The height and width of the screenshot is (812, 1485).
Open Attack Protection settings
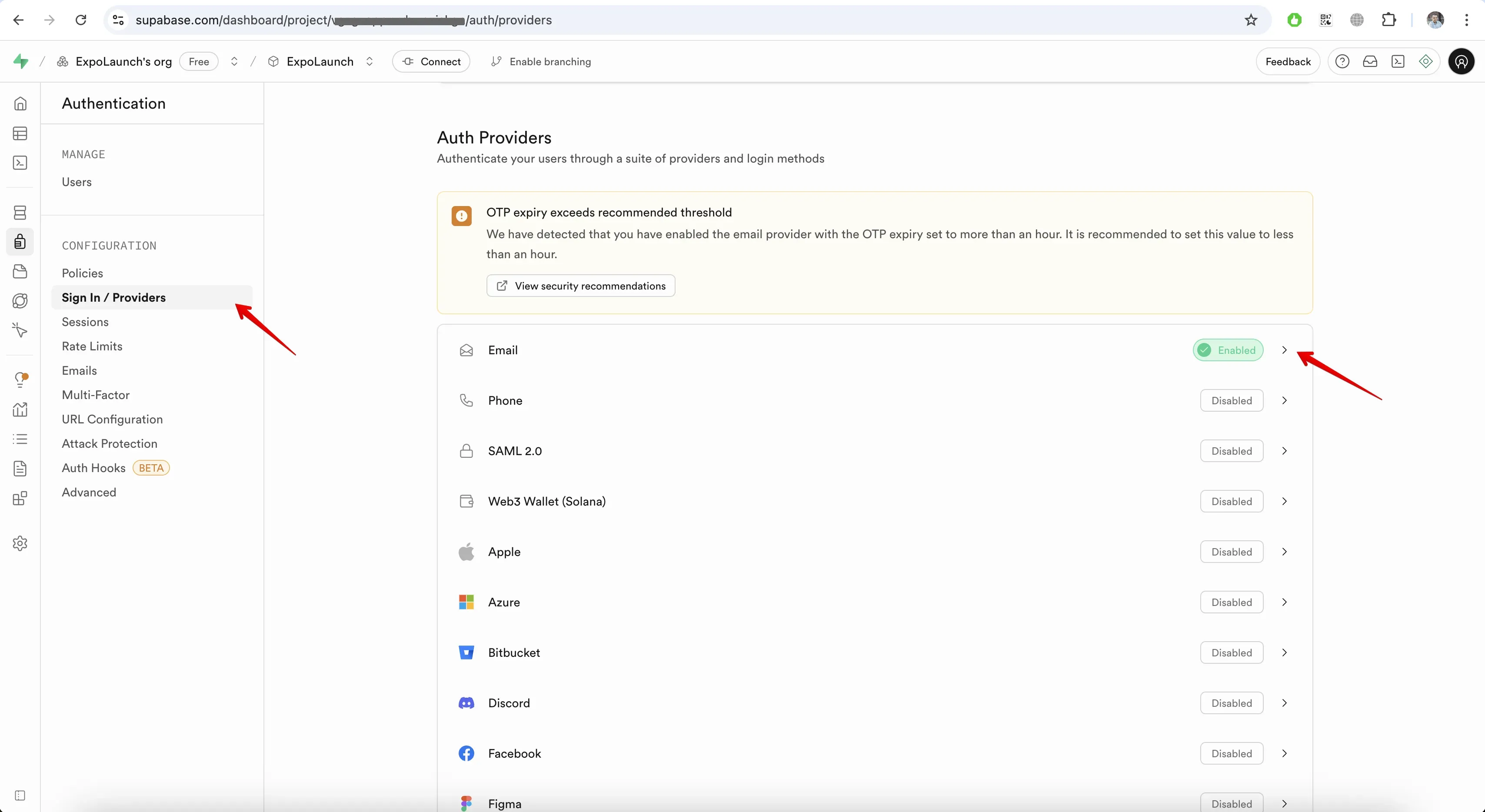[110, 444]
